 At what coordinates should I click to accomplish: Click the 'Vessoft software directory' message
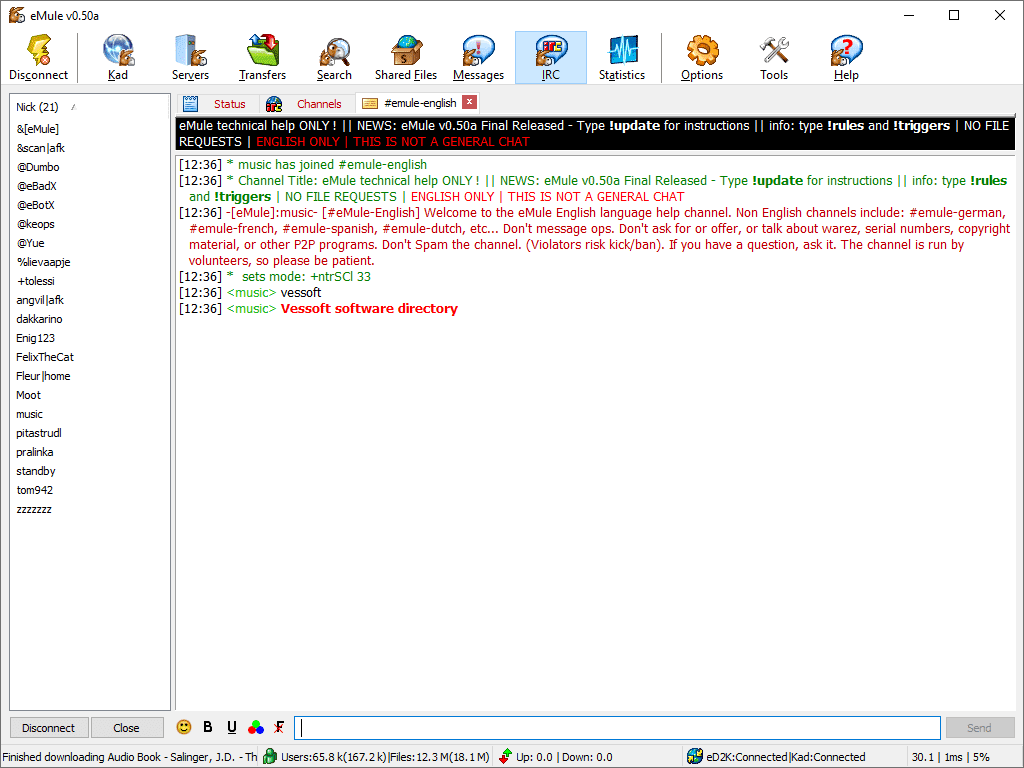click(x=369, y=308)
